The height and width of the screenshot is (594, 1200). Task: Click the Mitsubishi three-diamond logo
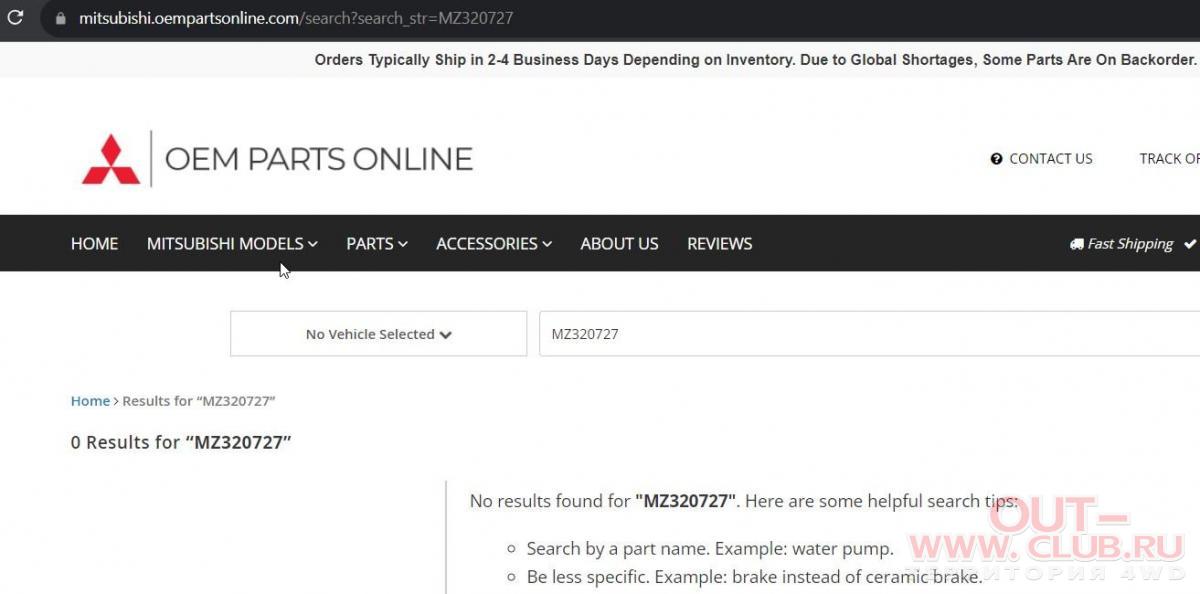pyautogui.click(x=111, y=160)
